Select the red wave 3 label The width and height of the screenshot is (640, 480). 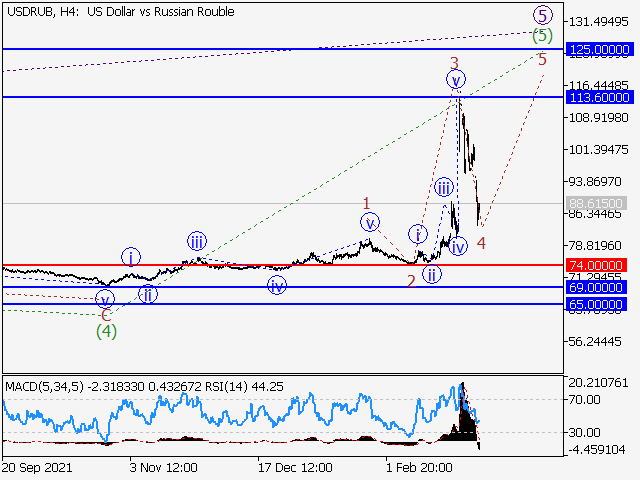454,63
